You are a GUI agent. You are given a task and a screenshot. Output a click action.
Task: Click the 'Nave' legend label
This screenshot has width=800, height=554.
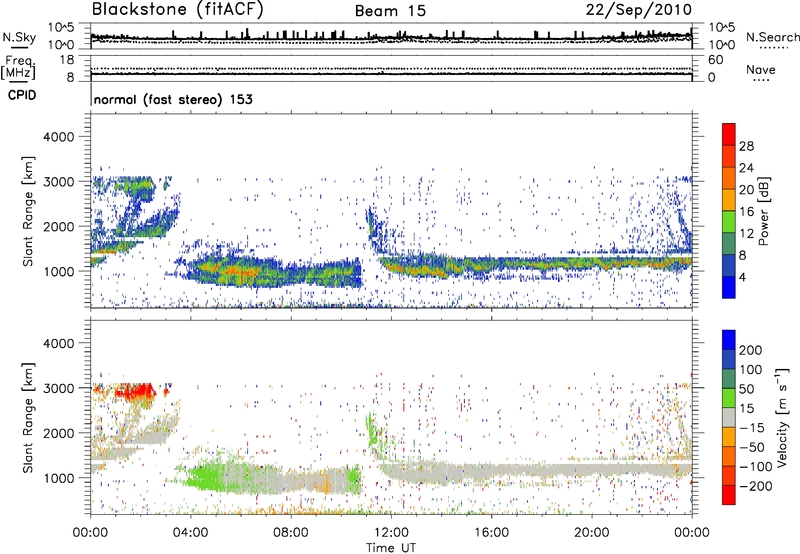click(x=761, y=69)
